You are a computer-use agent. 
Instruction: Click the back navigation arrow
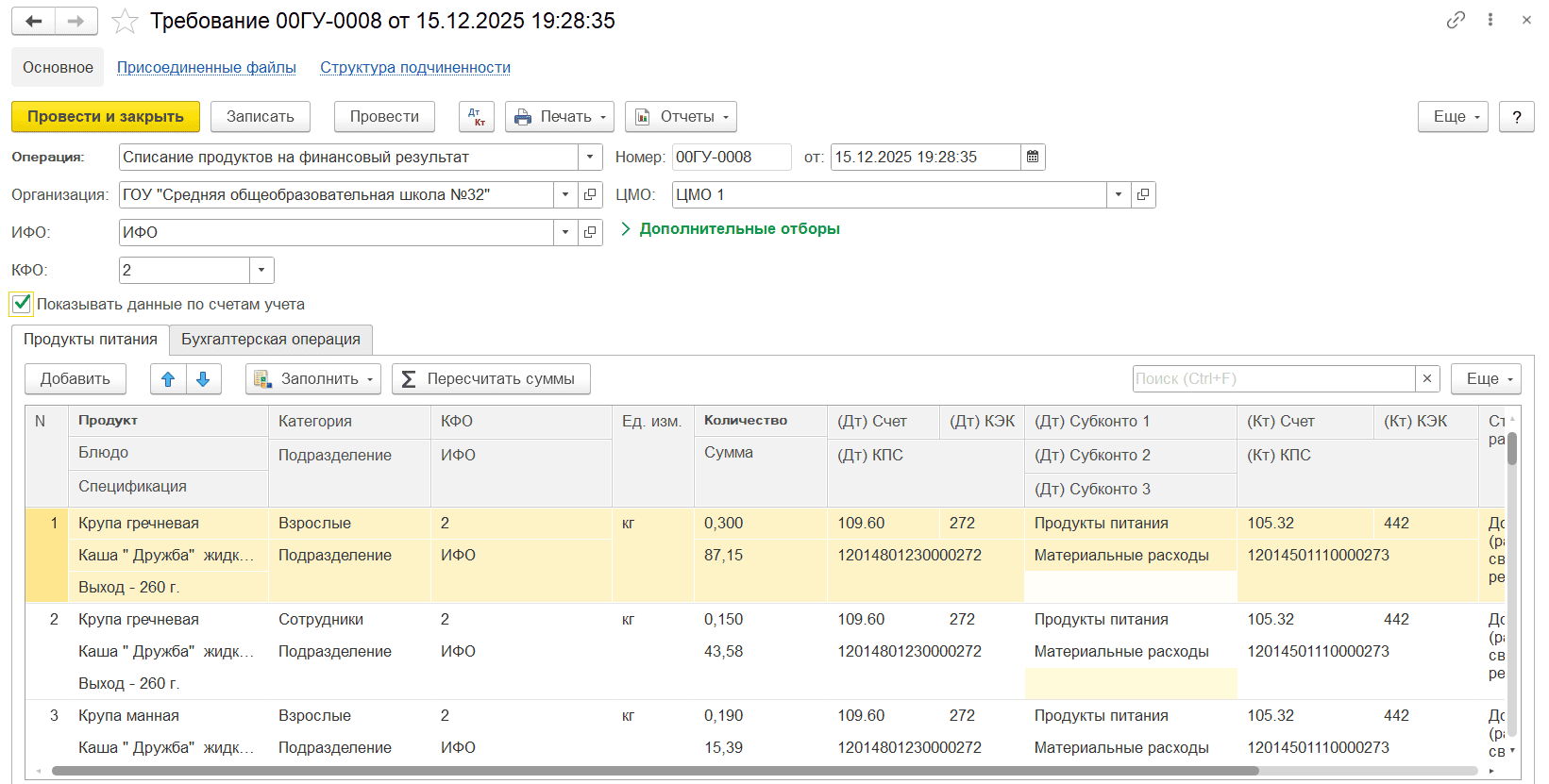tap(34, 21)
